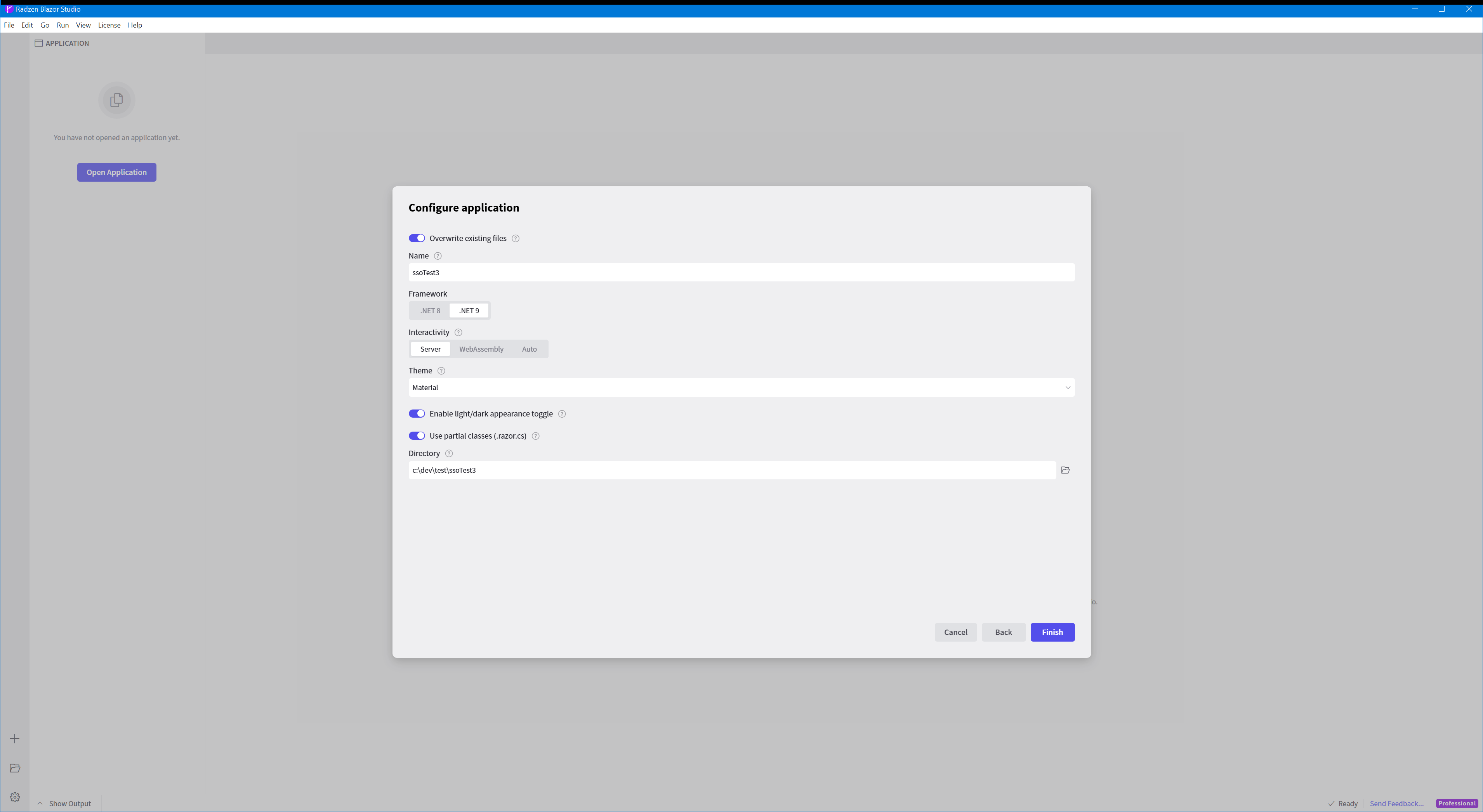
Task: Open the Run menu
Action: click(x=63, y=25)
